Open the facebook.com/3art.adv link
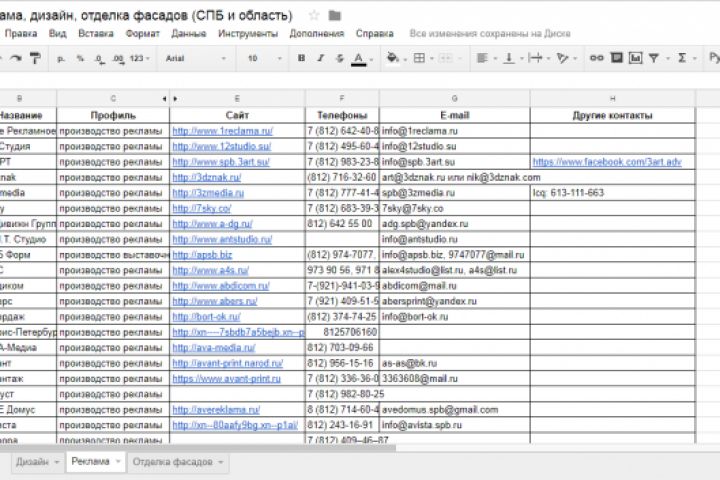This screenshot has height=480, width=720. coord(607,162)
